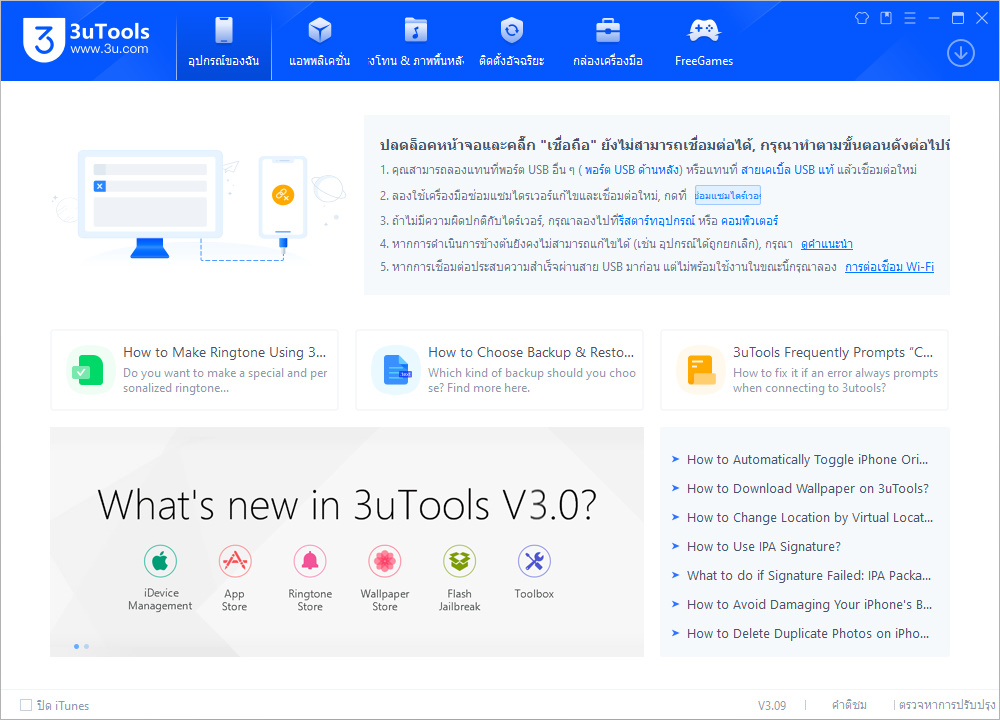Viewport: 1000px width, 720px height.
Task: Open the ติดตั้งอัจฉริยะ smart flash tab
Action: pos(511,41)
